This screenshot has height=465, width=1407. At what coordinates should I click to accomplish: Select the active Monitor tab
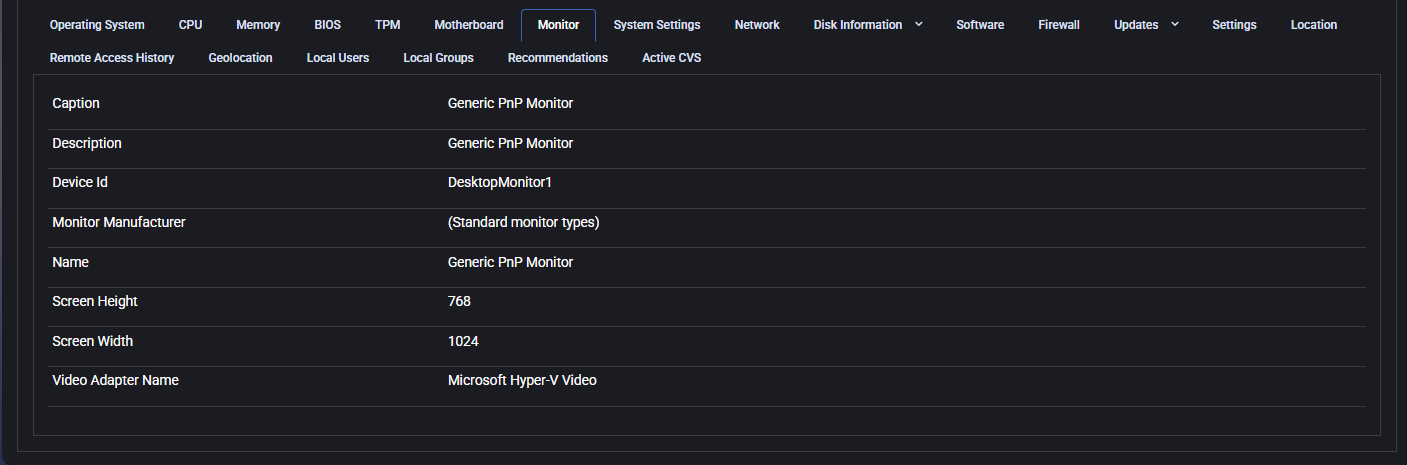coord(558,25)
